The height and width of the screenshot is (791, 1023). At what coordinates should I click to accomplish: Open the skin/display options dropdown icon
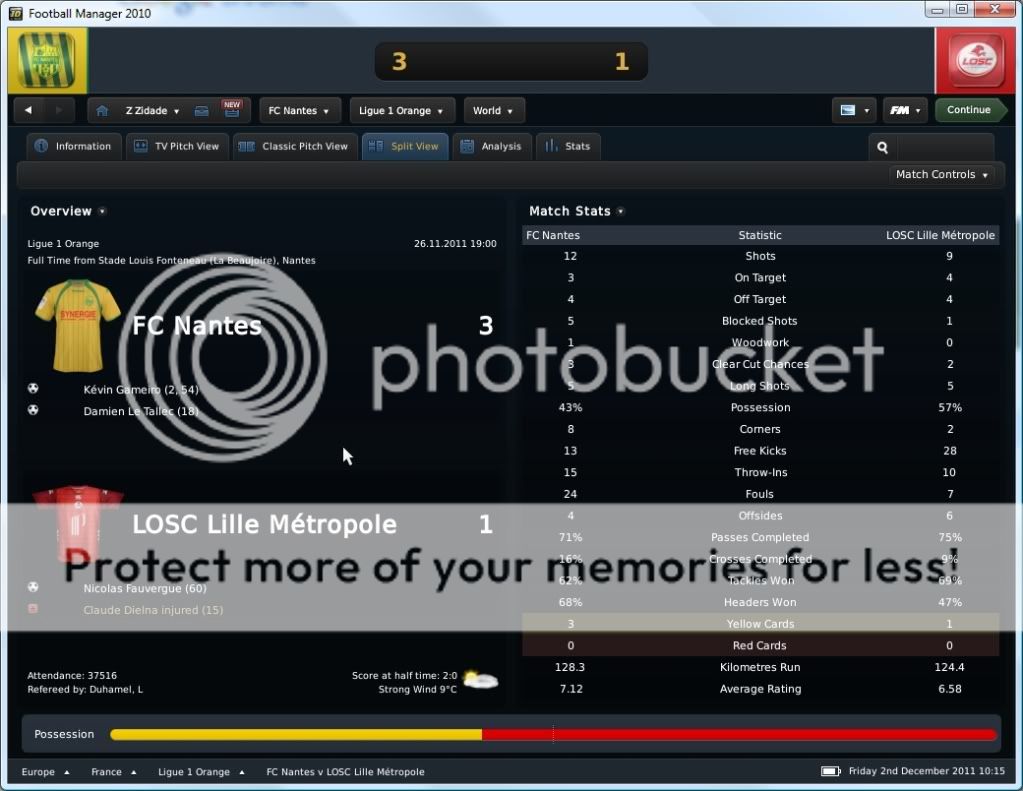[x=853, y=110]
